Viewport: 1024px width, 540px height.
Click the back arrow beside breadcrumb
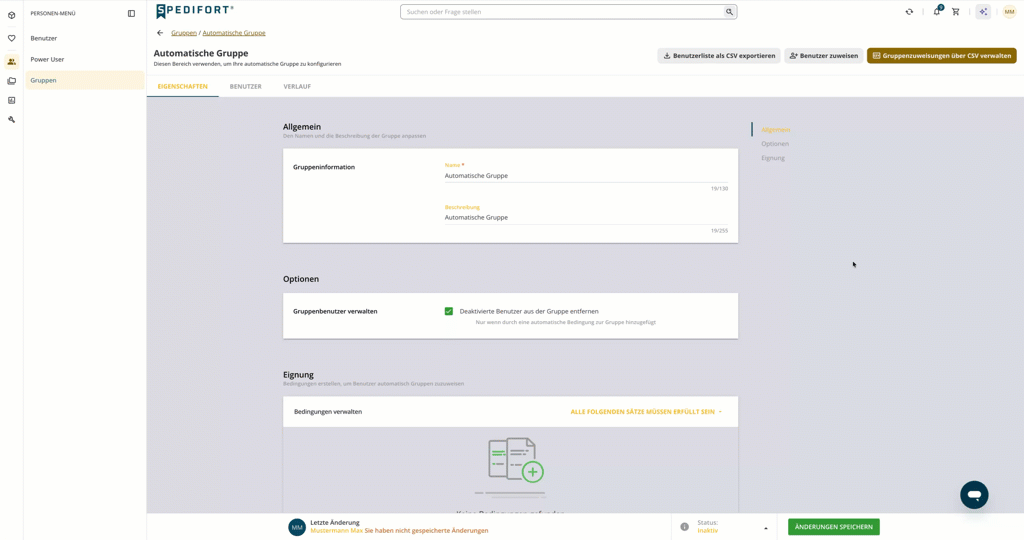click(x=160, y=33)
